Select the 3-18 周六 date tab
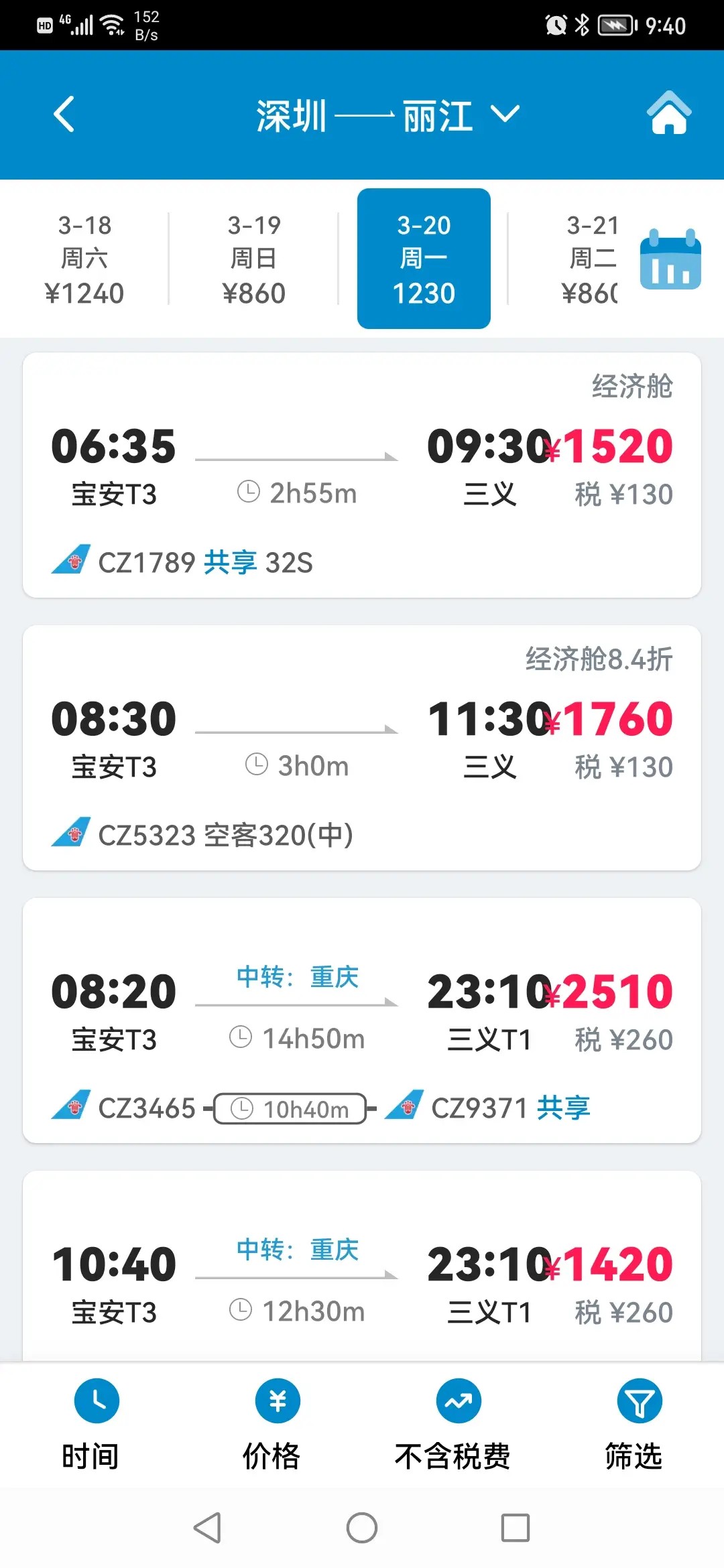Image resolution: width=724 pixels, height=1568 pixels. 84,259
